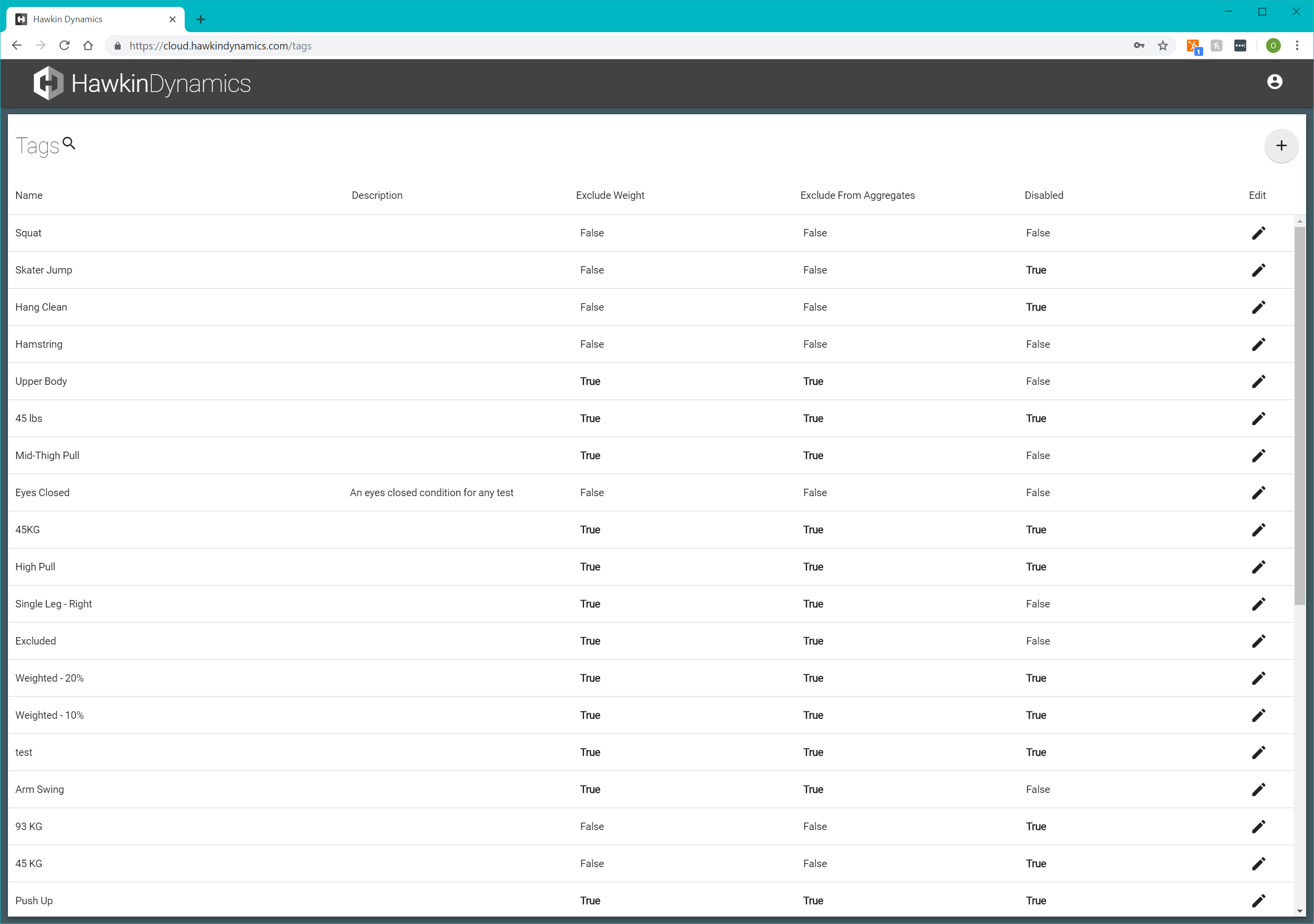Image resolution: width=1314 pixels, height=924 pixels.
Task: Click the dark password extension icon
Action: pyautogui.click(x=1240, y=46)
